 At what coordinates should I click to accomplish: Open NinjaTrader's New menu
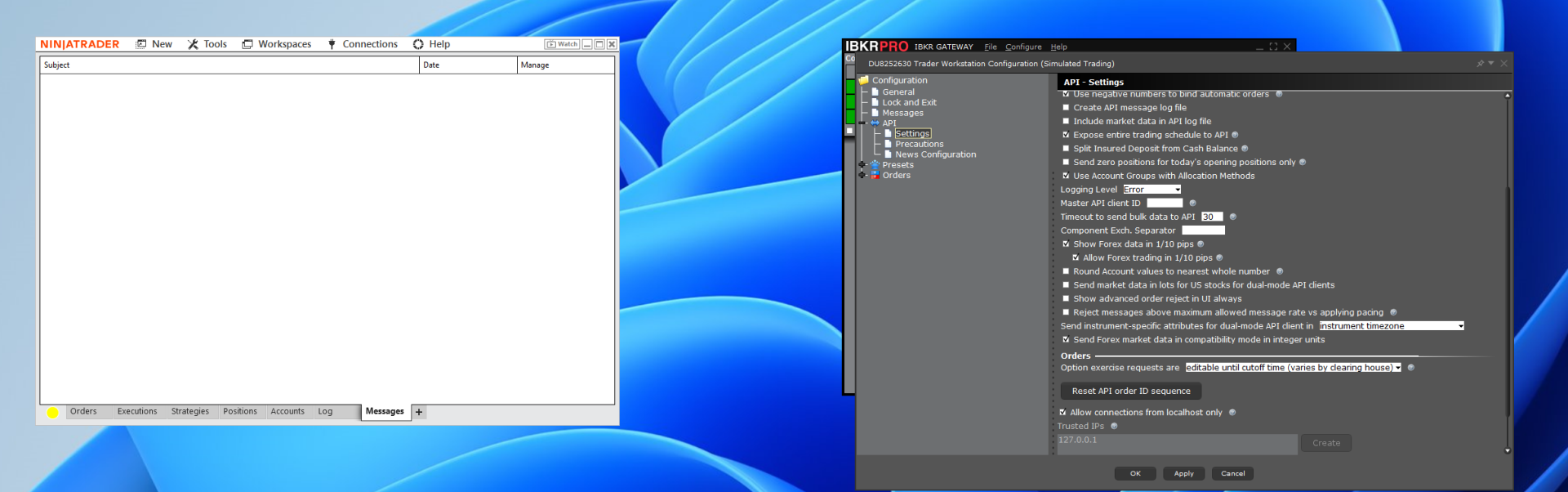pyautogui.click(x=154, y=44)
